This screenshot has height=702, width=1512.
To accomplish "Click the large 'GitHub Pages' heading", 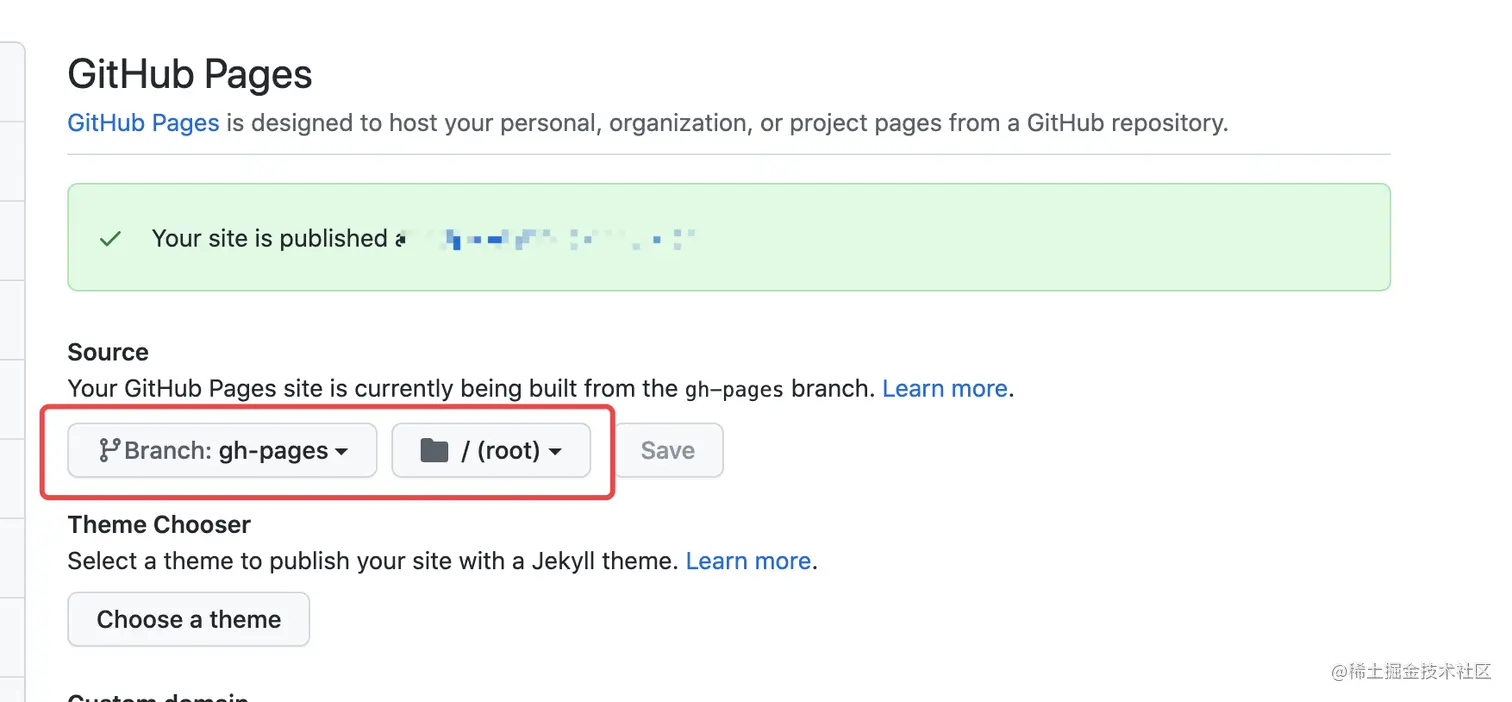I will coord(190,74).
